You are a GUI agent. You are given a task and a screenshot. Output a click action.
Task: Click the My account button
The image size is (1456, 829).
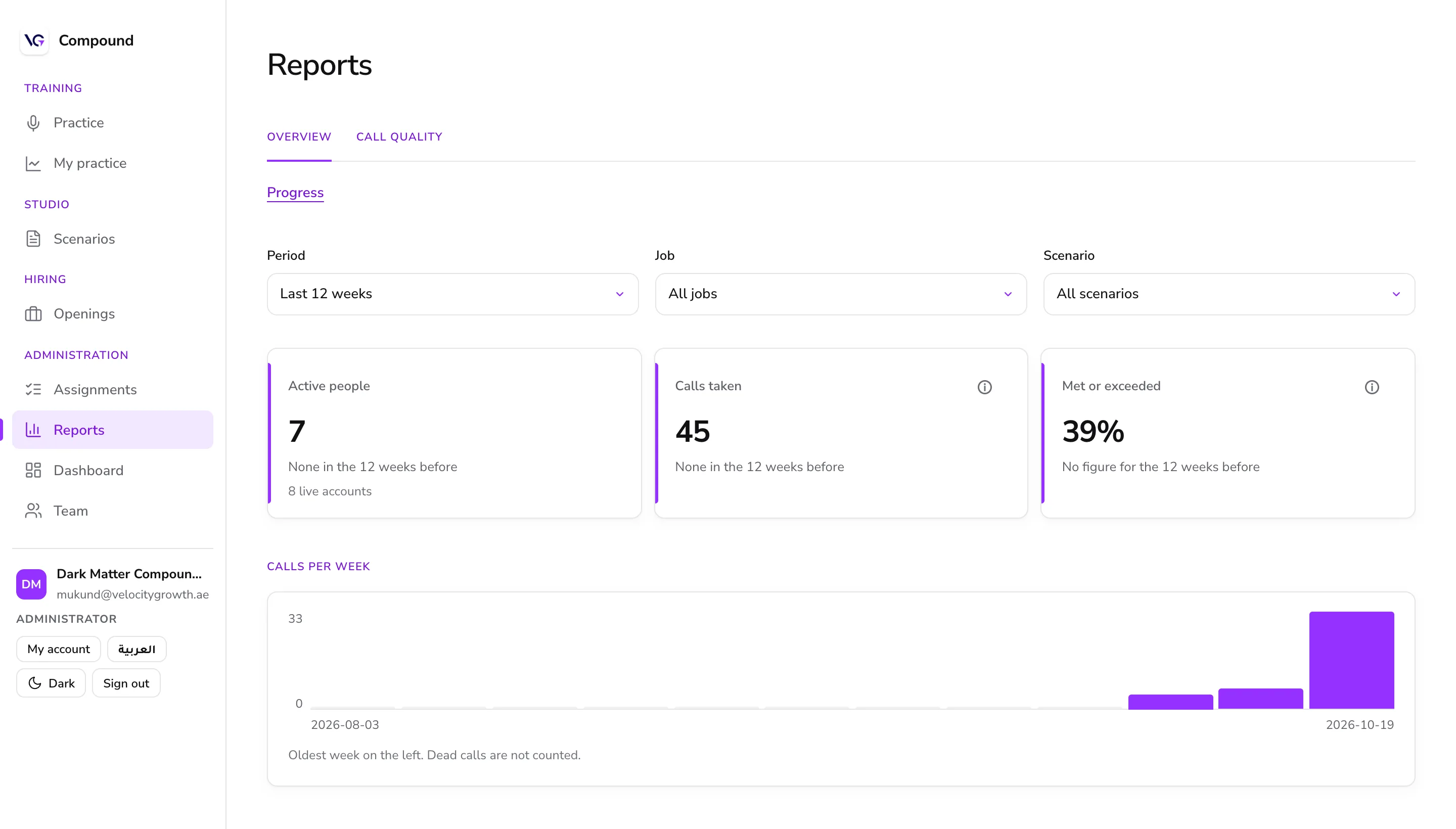[59, 649]
